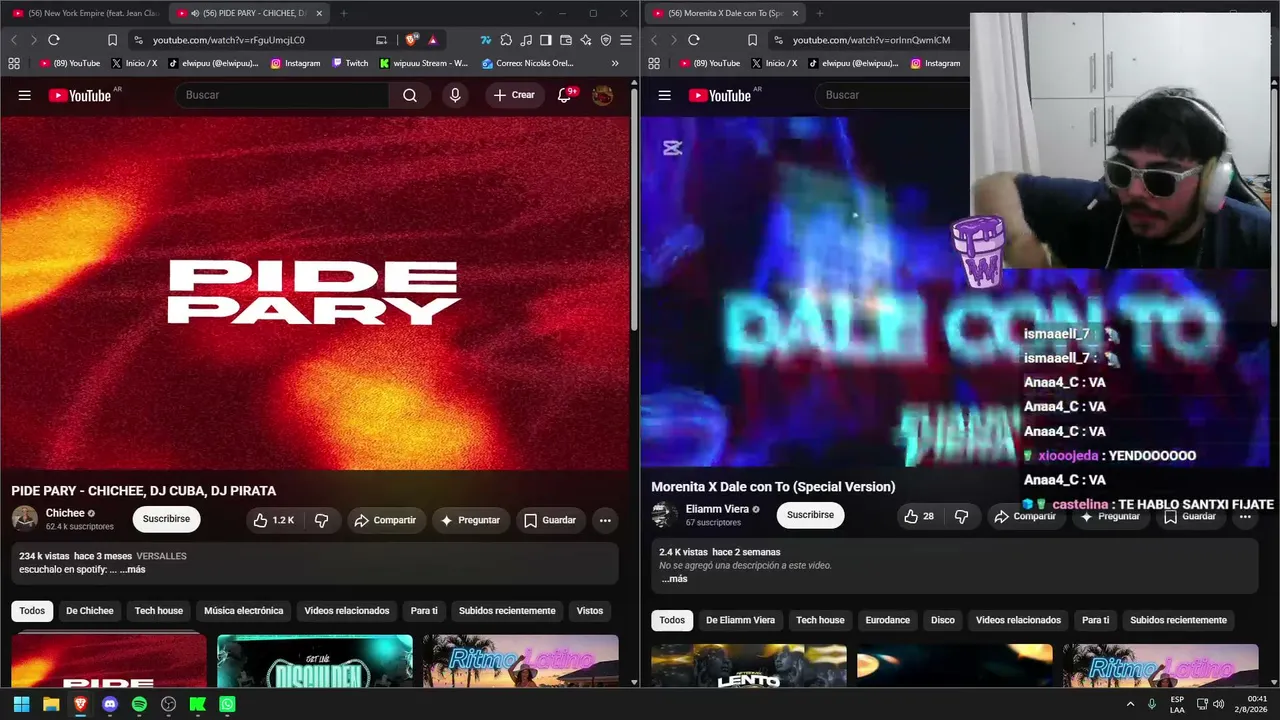Image resolution: width=1280 pixels, height=720 pixels.
Task: Click Preguntar under PIDE PARY video
Action: click(470, 520)
